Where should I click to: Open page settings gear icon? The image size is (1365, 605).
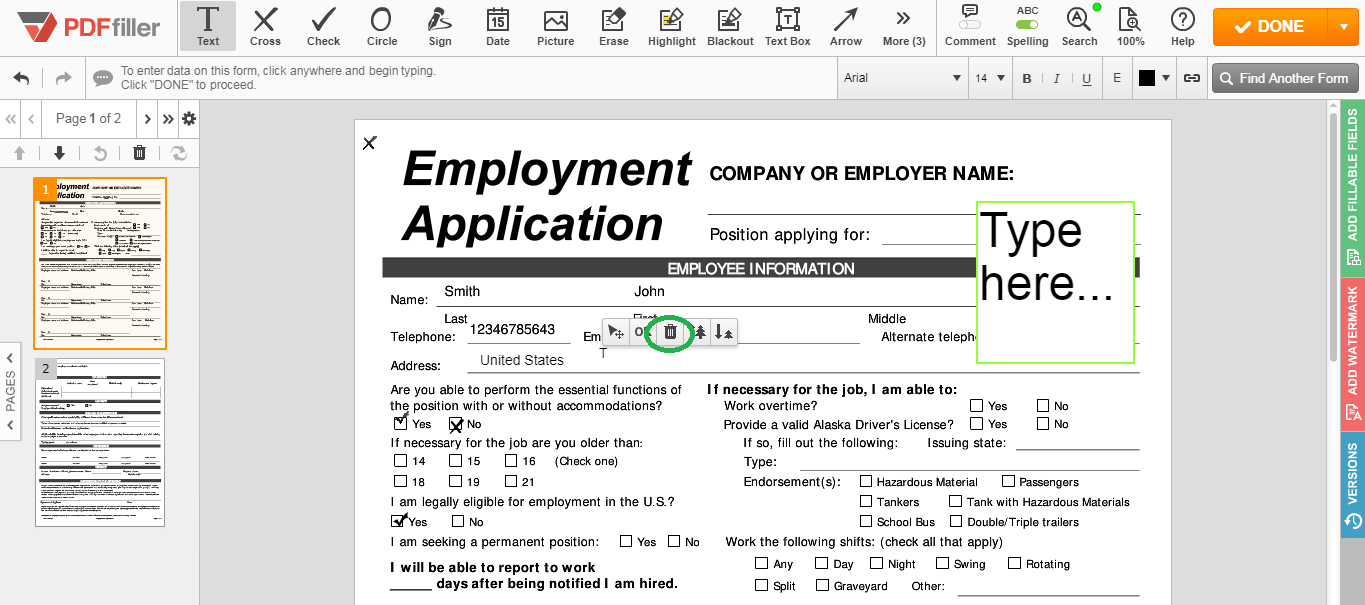[188, 119]
